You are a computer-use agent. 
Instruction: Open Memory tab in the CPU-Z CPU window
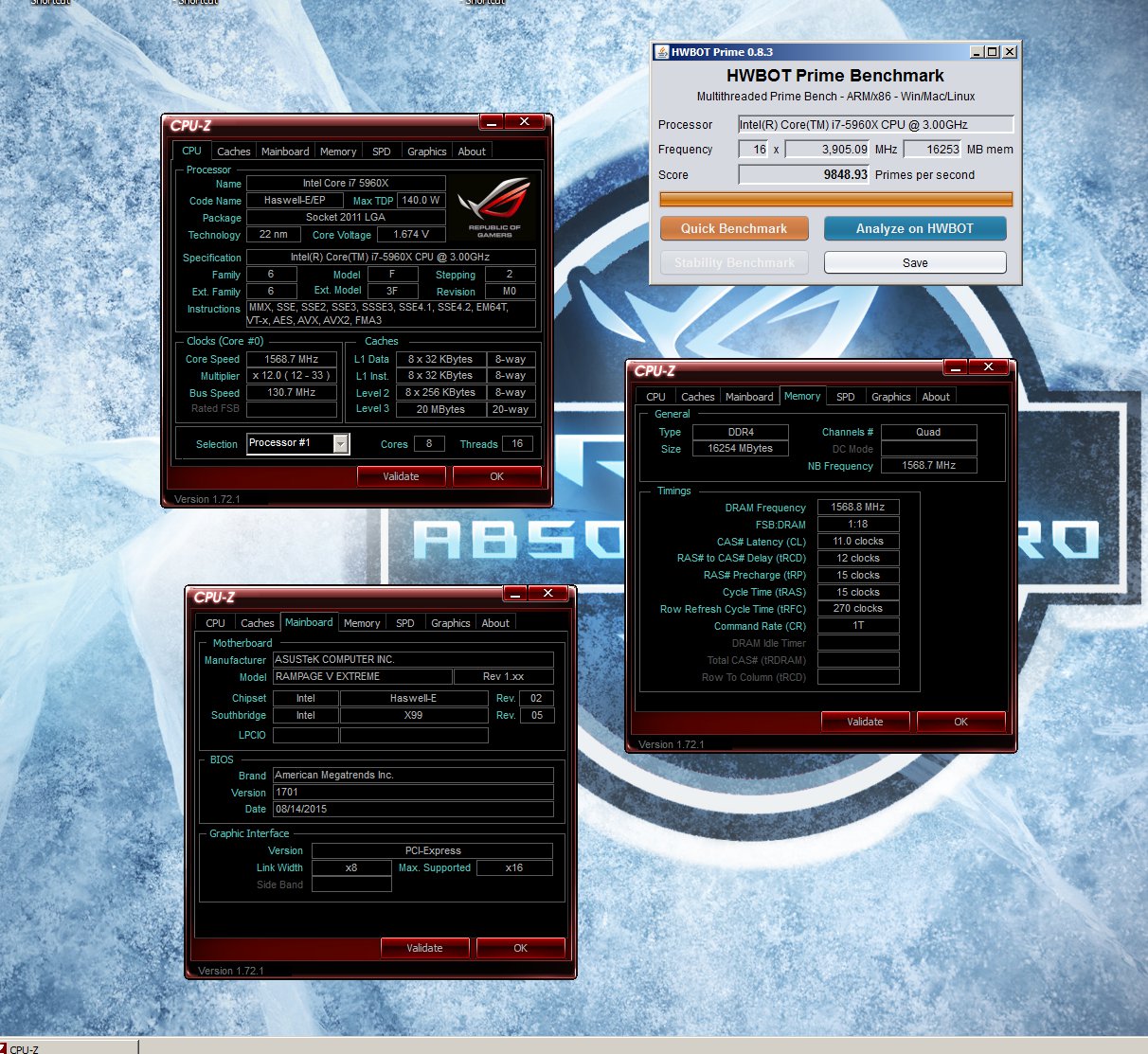[x=338, y=152]
